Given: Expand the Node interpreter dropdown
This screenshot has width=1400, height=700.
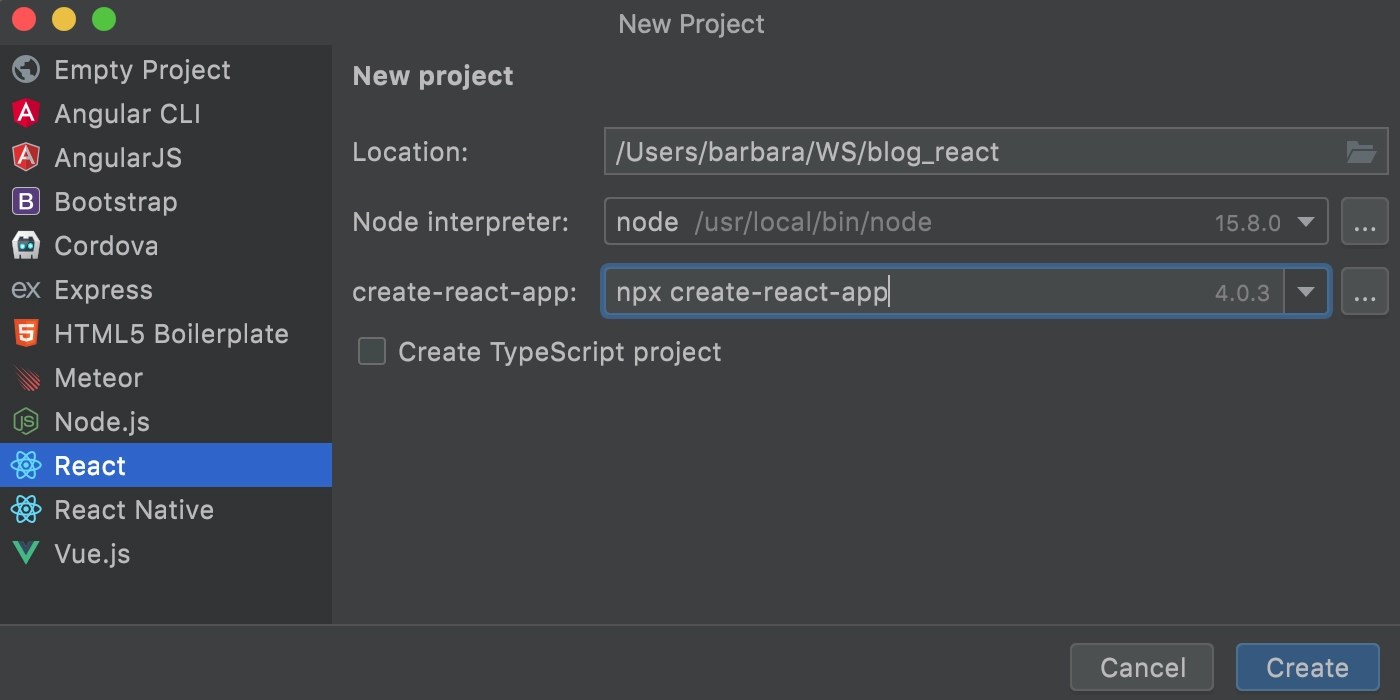Looking at the screenshot, I should click(1305, 222).
